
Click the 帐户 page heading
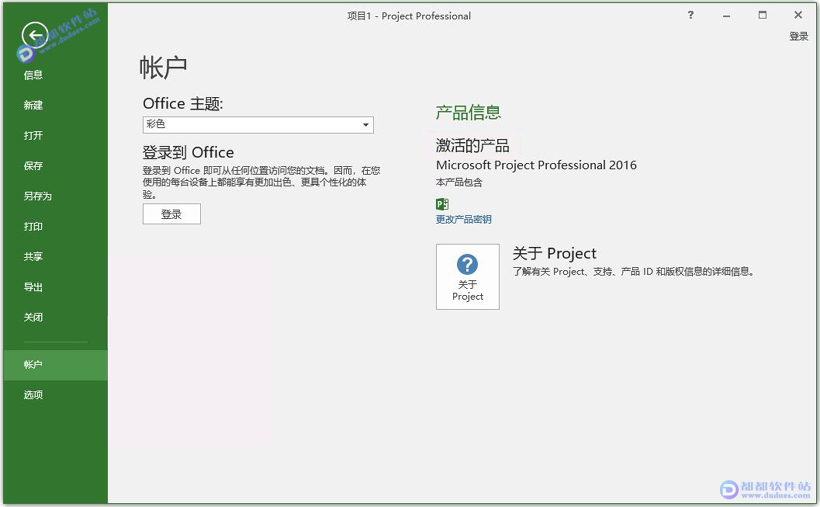click(x=163, y=68)
